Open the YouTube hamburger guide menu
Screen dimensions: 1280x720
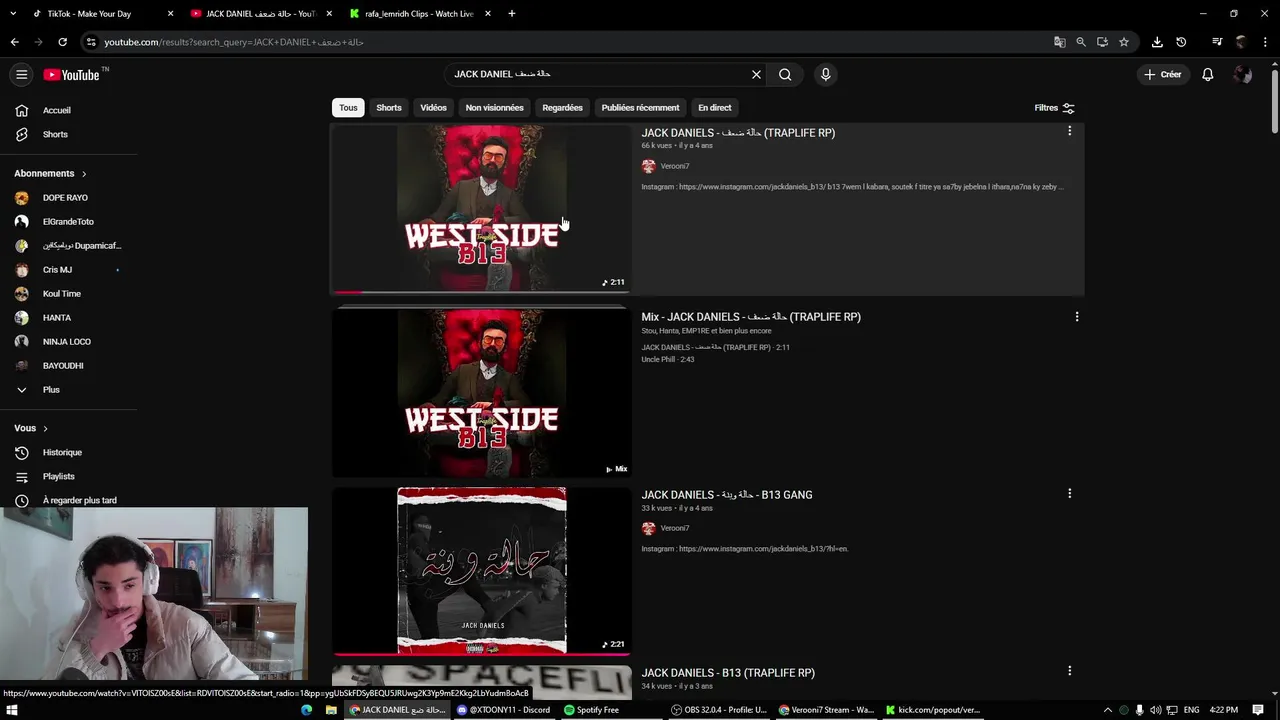[21, 74]
